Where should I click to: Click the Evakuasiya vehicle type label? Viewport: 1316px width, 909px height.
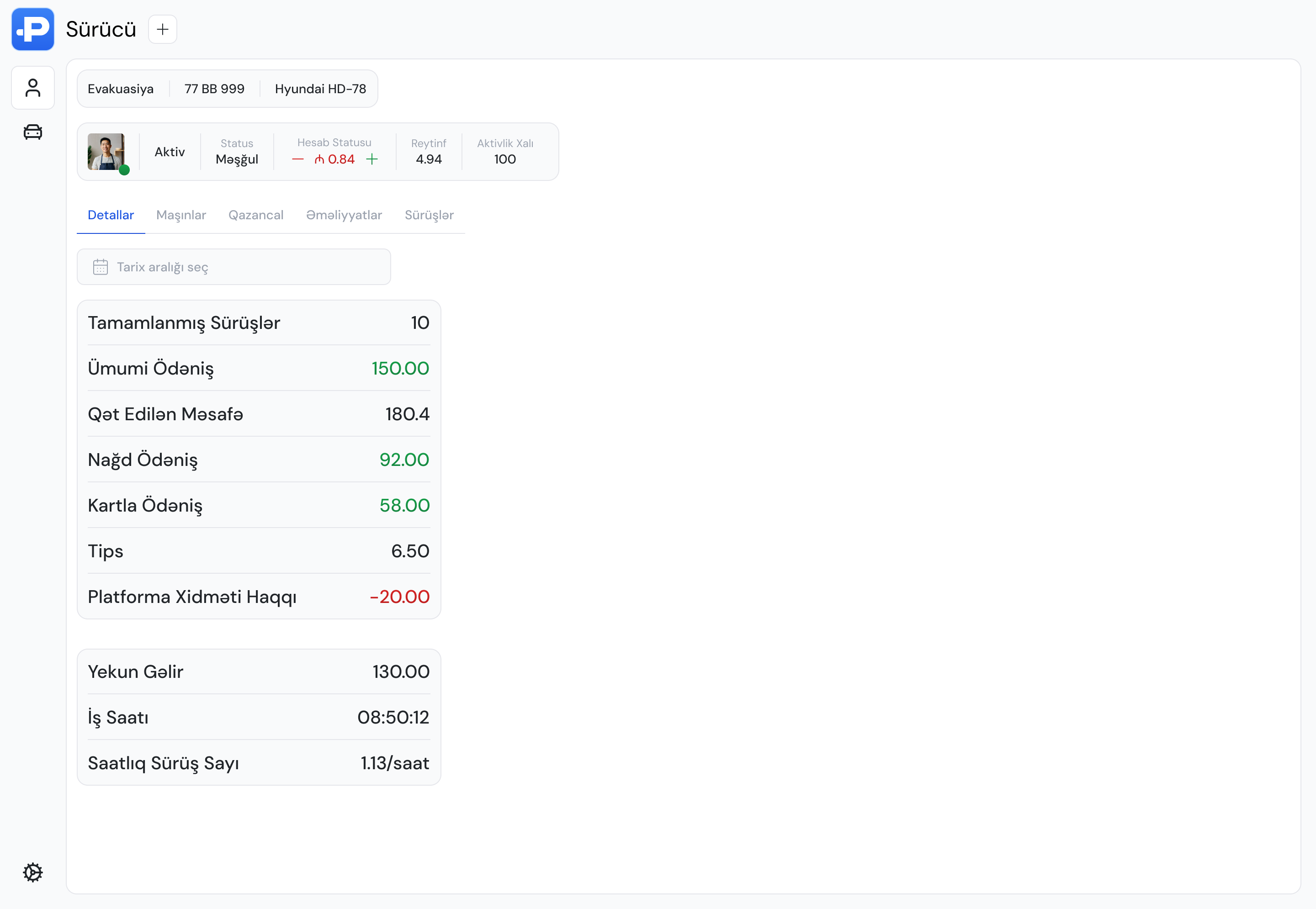pyautogui.click(x=120, y=89)
